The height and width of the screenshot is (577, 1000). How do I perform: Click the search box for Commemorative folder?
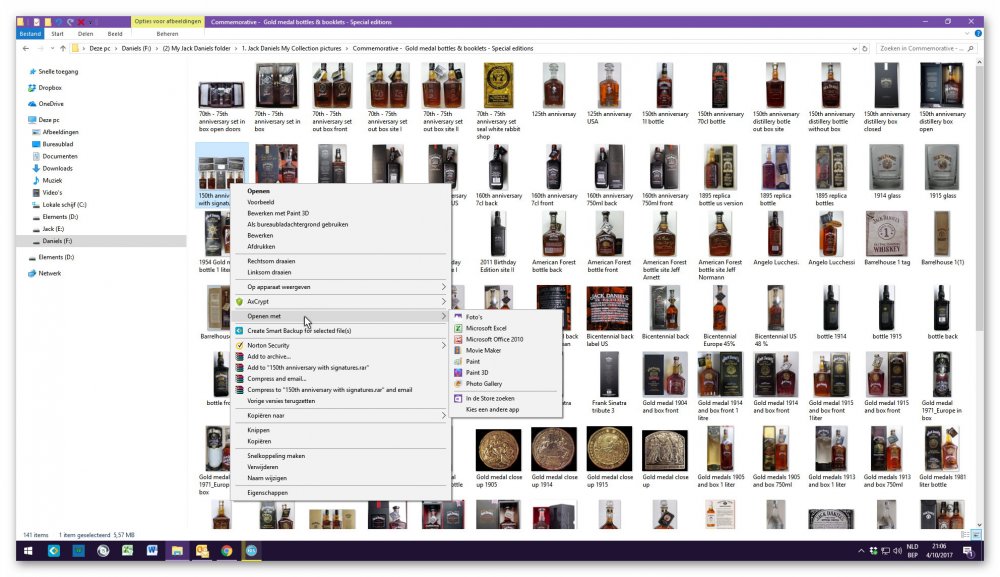920,48
